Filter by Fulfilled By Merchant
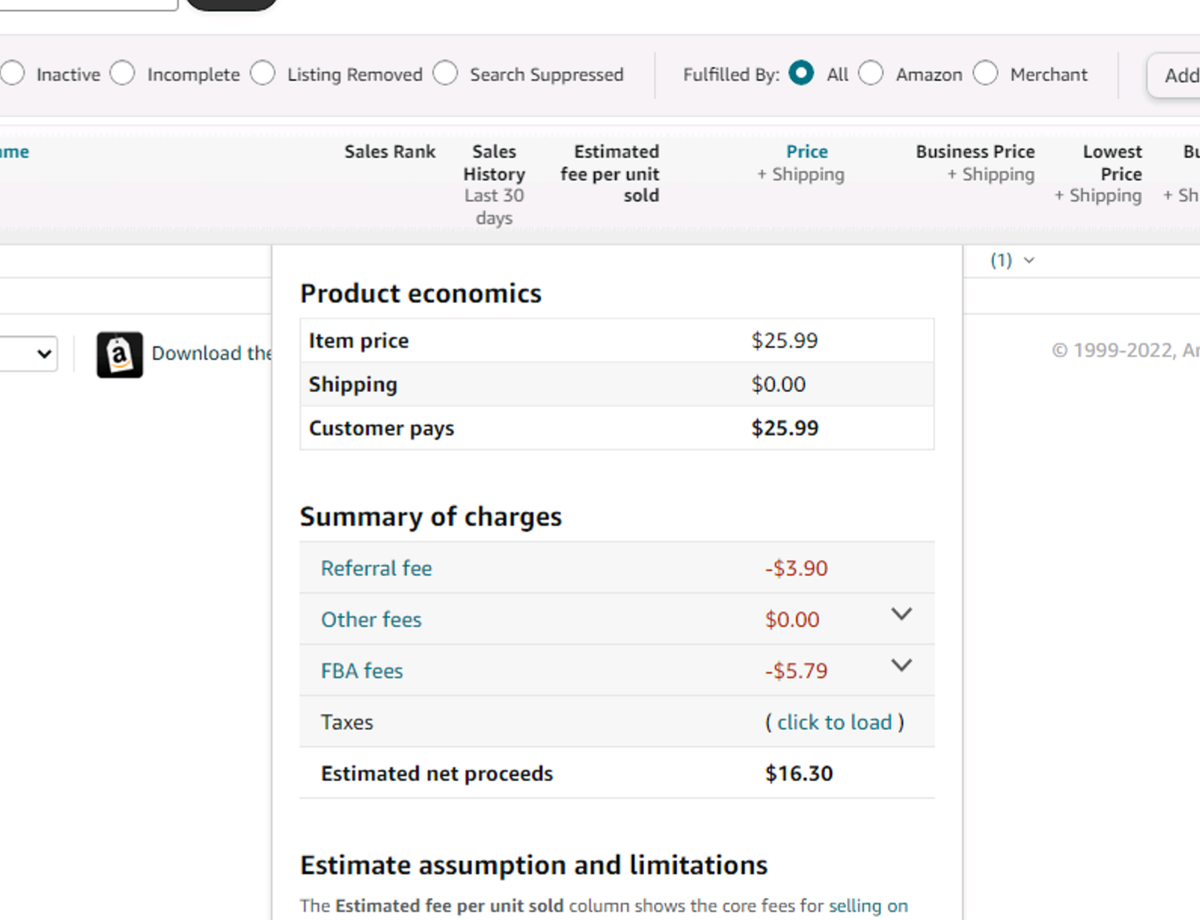The width and height of the screenshot is (1200, 920). coord(986,74)
